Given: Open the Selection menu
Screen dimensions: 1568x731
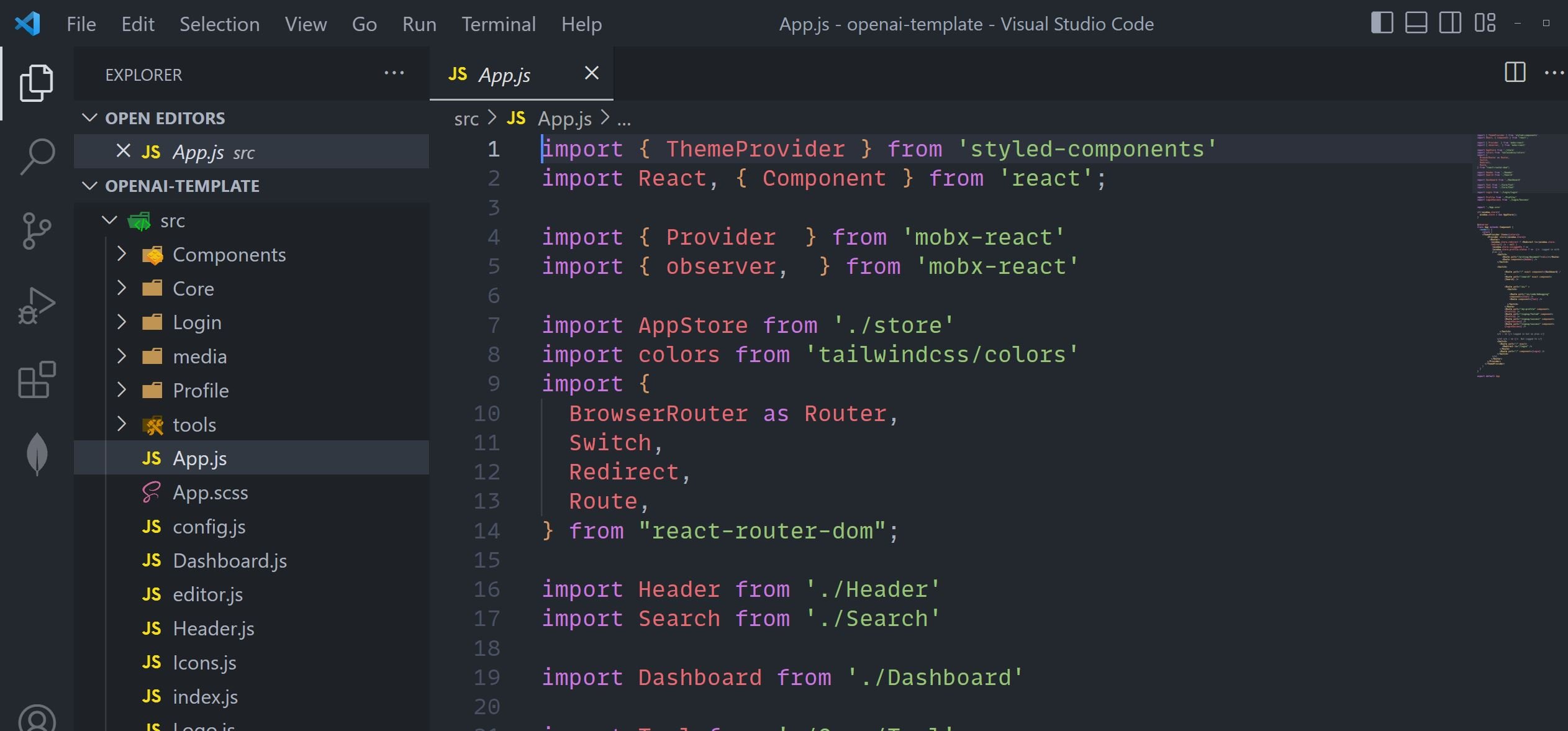Looking at the screenshot, I should (x=219, y=24).
